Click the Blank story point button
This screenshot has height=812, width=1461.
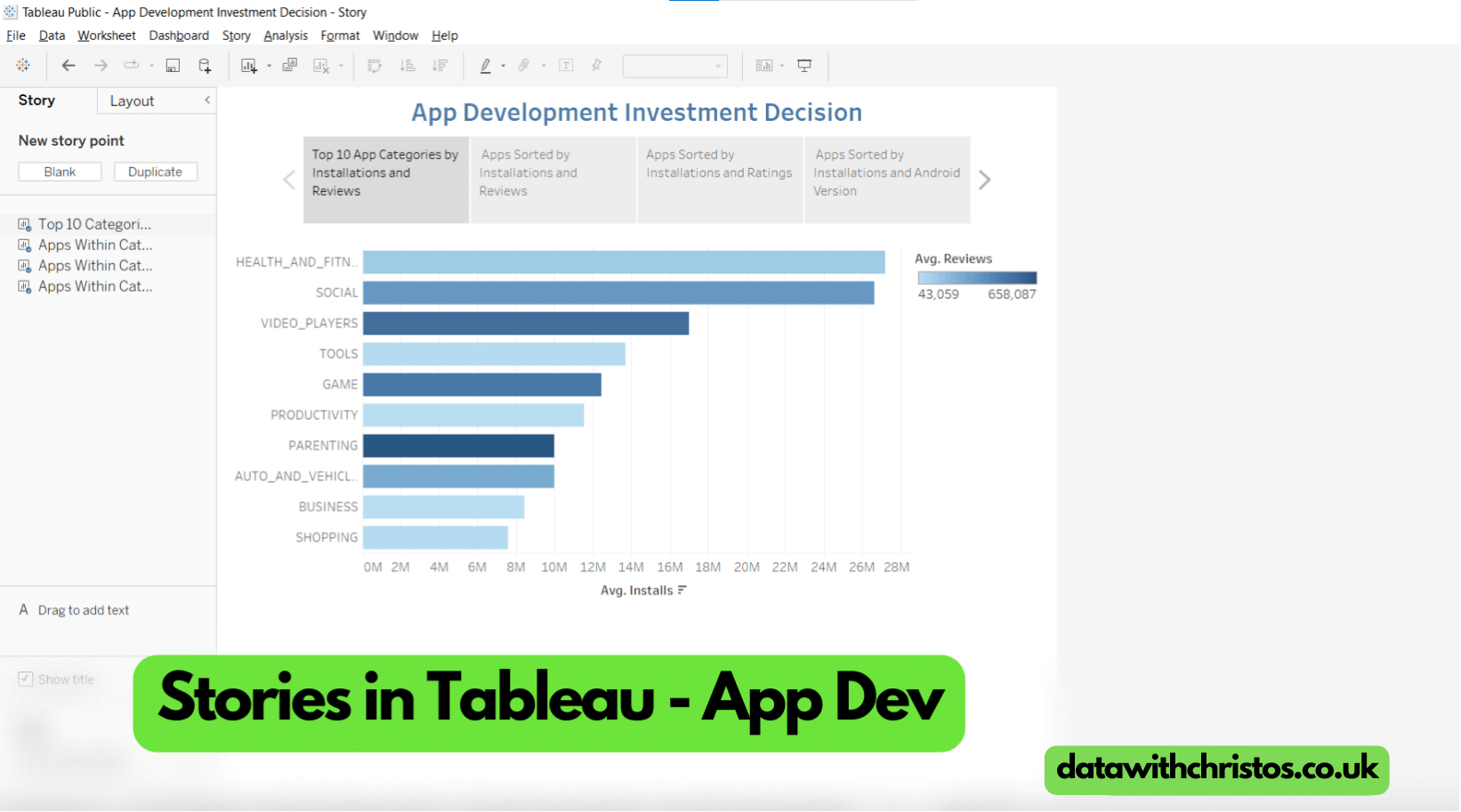click(60, 171)
